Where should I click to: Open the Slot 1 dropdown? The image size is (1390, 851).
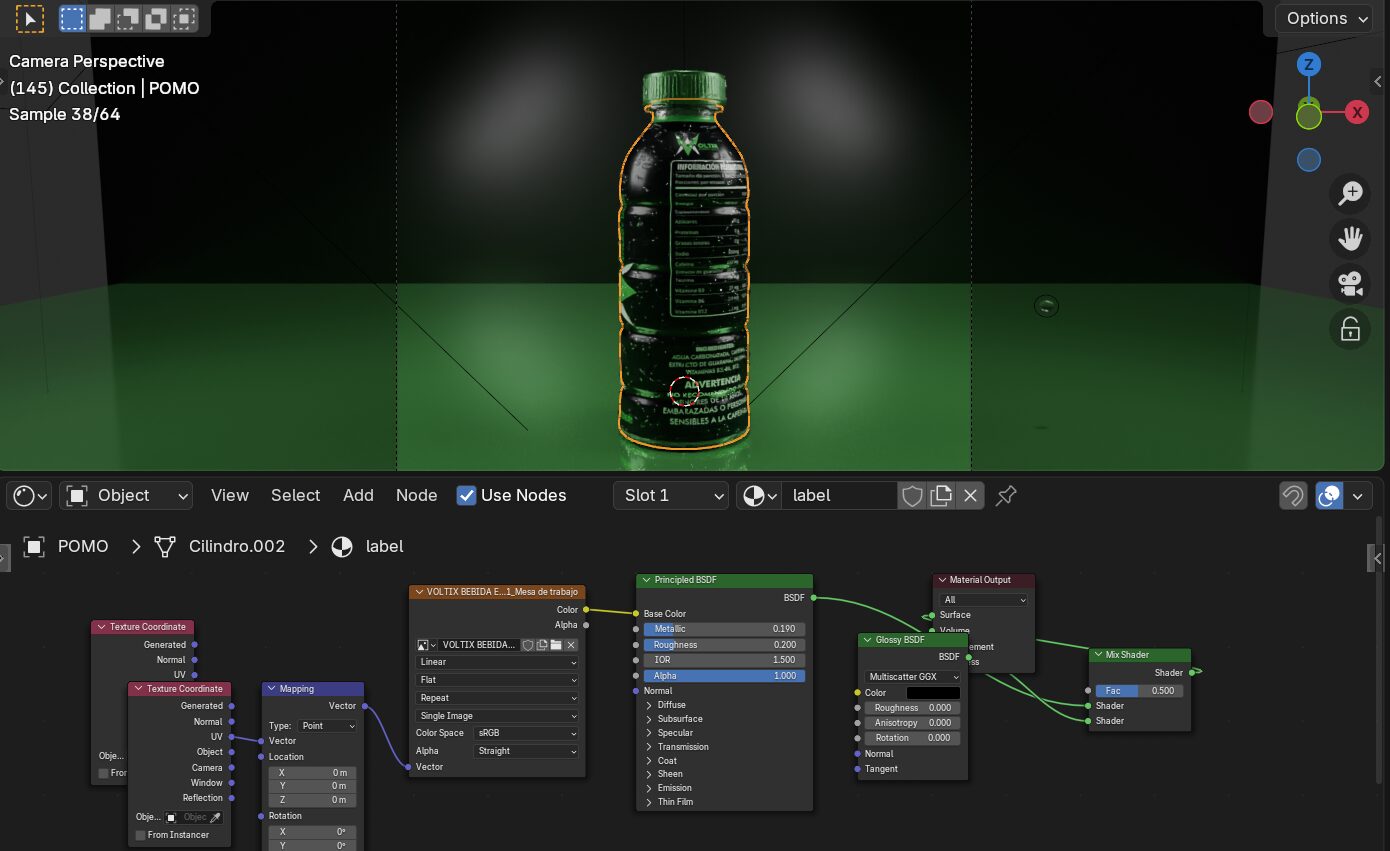pos(671,496)
